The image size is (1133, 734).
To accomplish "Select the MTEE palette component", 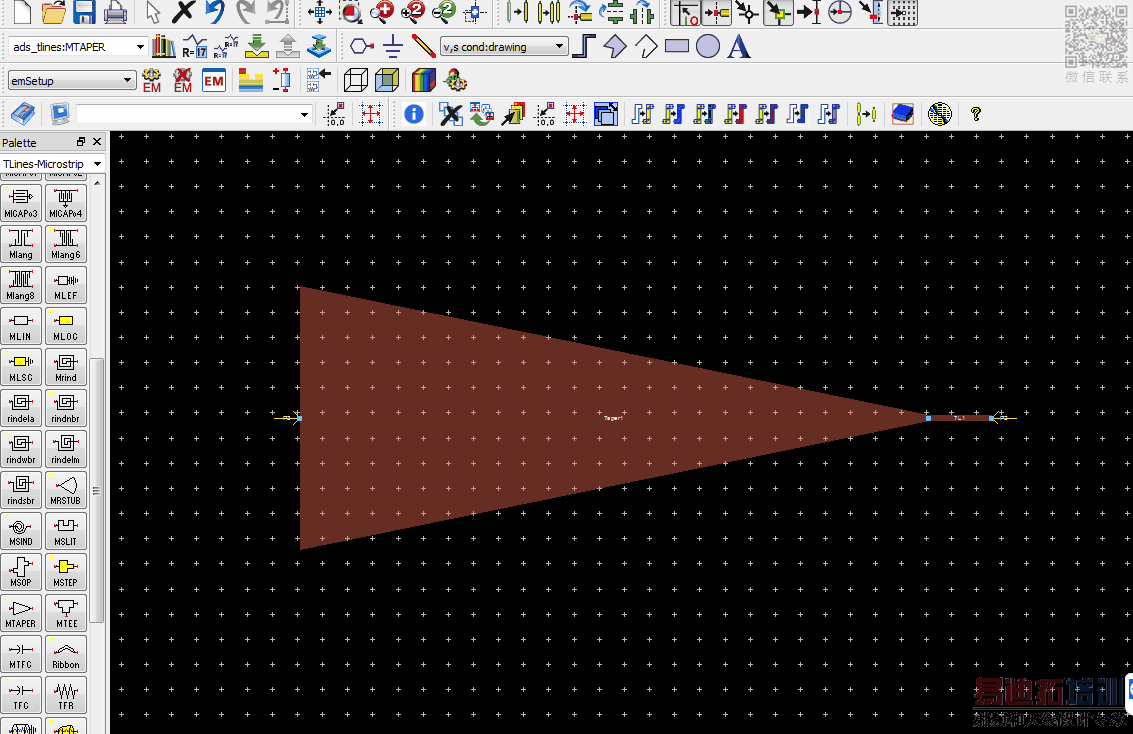I will 66,613.
